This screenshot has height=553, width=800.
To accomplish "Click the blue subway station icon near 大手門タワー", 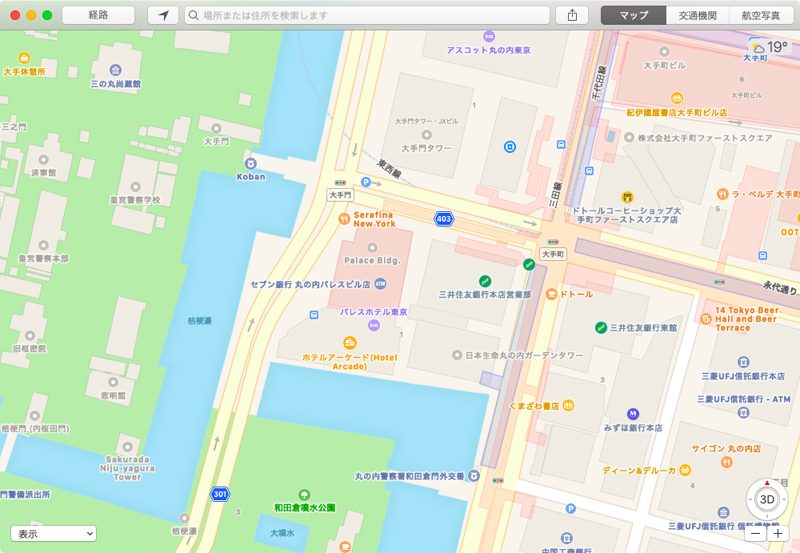I will [x=510, y=147].
